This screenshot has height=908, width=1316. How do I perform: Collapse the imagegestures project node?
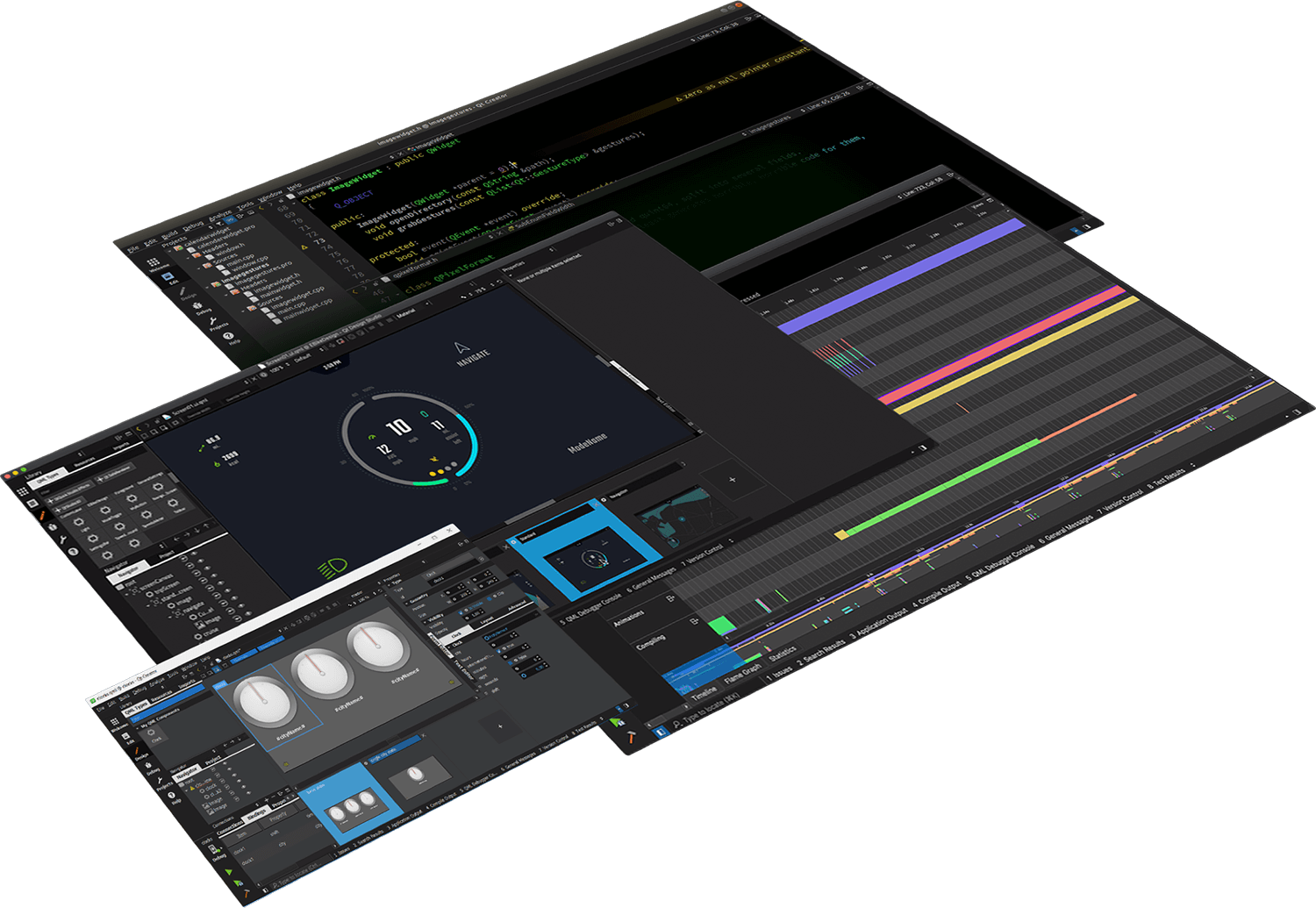(207, 287)
